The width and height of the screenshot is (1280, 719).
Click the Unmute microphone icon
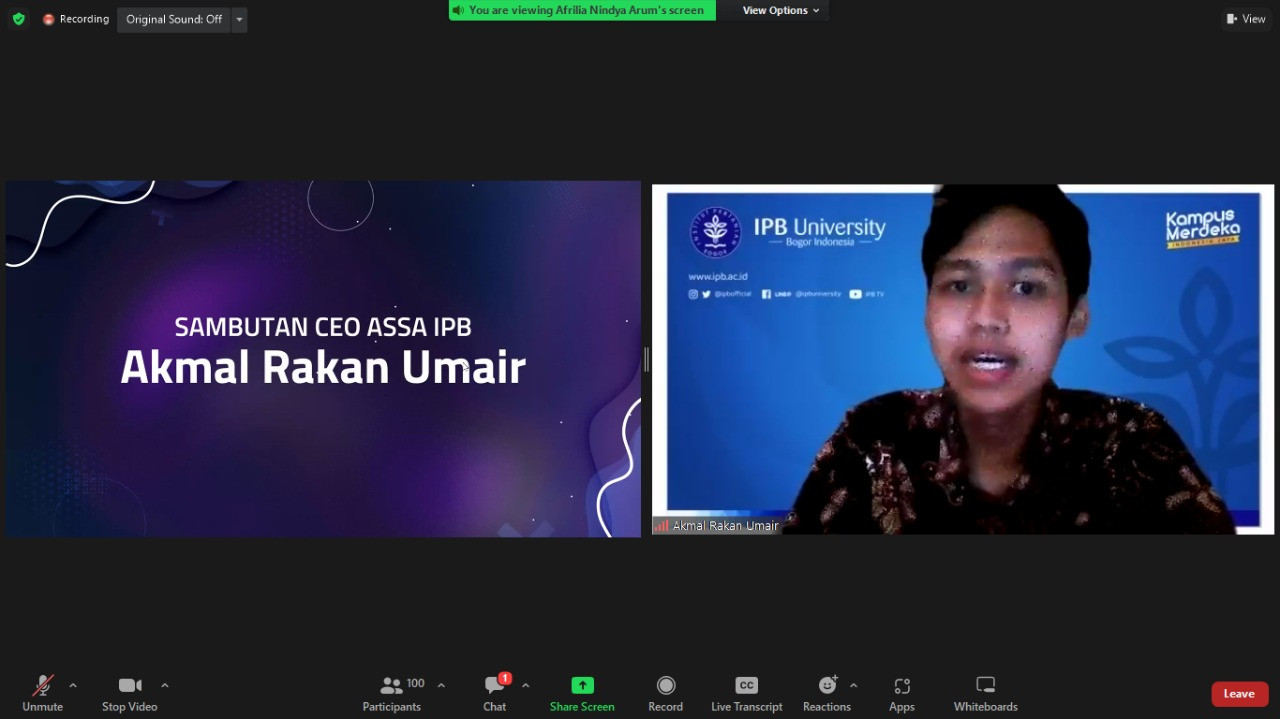pyautogui.click(x=42, y=685)
